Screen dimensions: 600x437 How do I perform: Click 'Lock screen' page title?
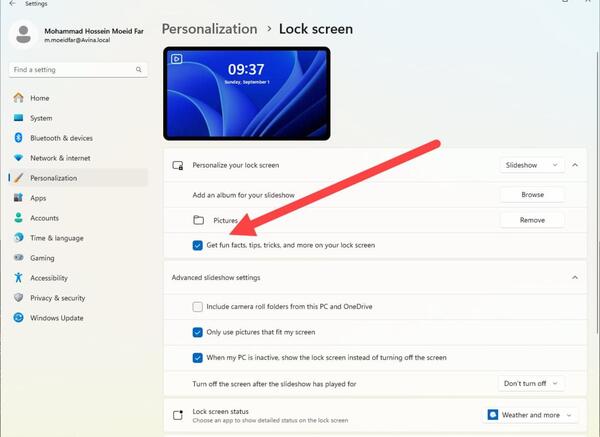click(316, 29)
